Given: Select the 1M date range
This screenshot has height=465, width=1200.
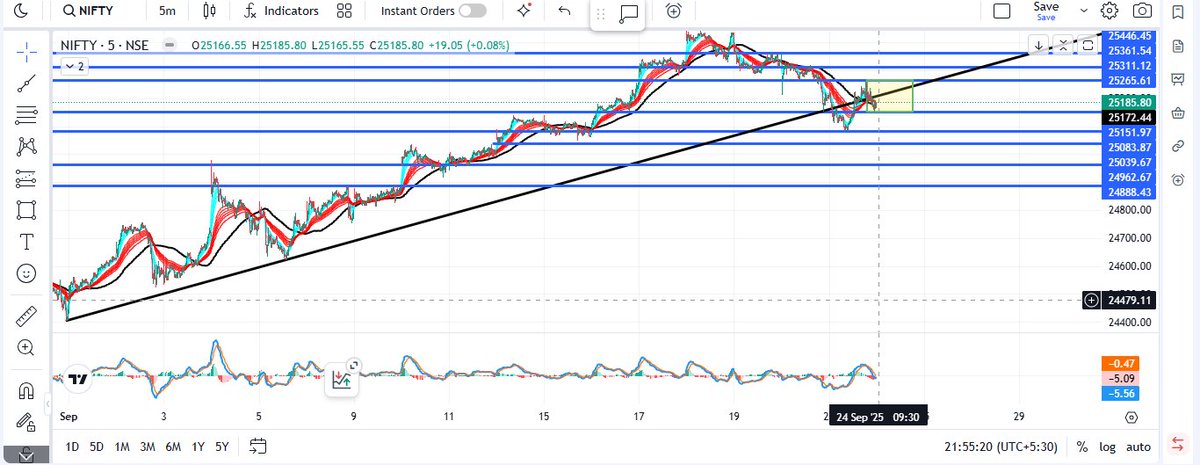Looking at the screenshot, I should pyautogui.click(x=122, y=446).
